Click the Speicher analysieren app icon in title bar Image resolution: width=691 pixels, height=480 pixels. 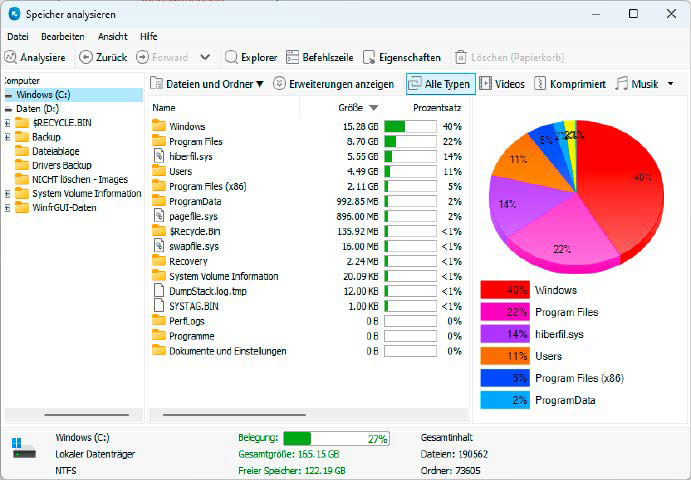click(14, 14)
